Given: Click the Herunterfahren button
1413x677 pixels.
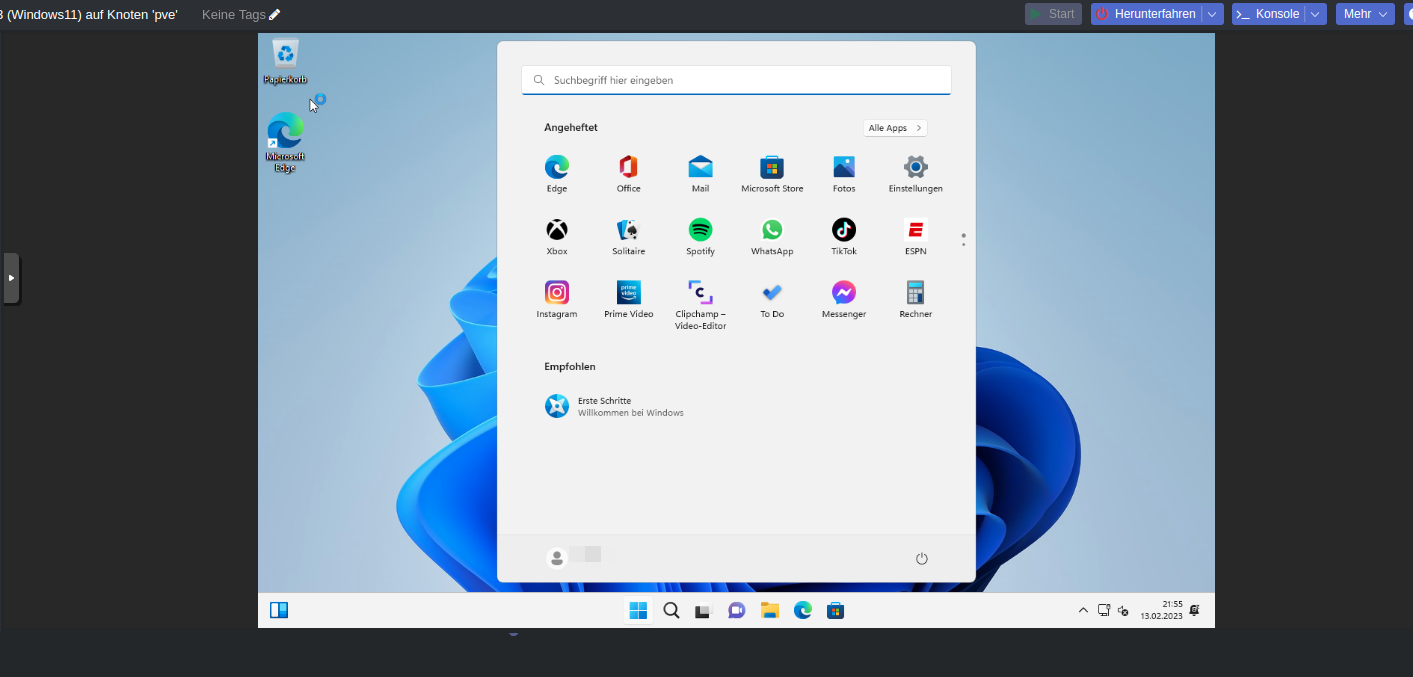Looking at the screenshot, I should (1147, 14).
